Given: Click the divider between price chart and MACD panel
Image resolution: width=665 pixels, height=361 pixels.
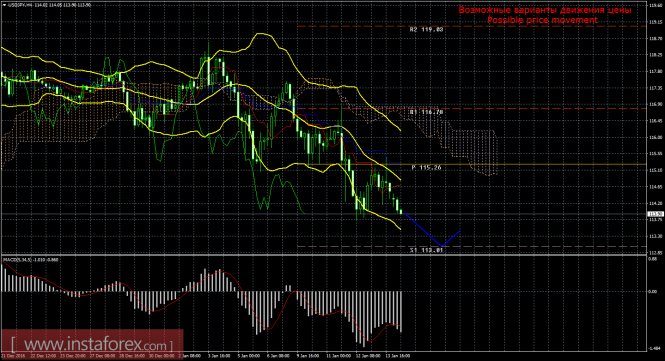Looking at the screenshot, I should pos(324,255).
